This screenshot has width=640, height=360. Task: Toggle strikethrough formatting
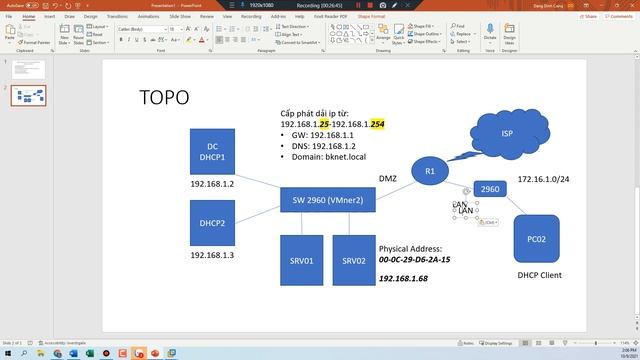[153, 40]
